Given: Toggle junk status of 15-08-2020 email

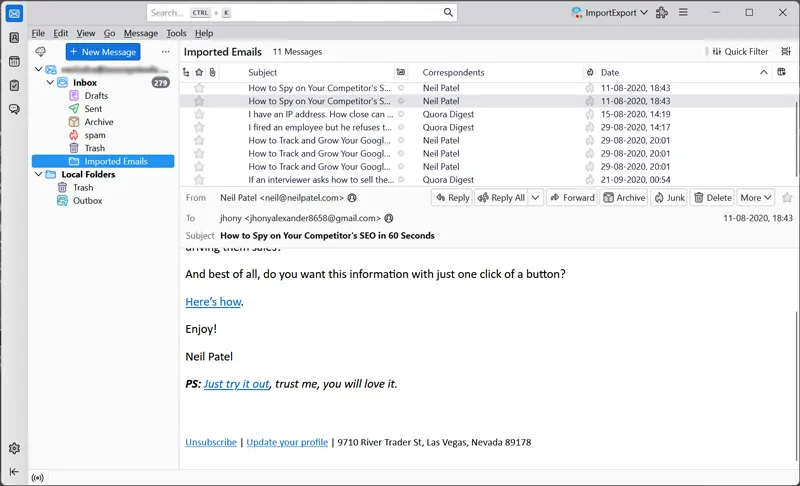Looking at the screenshot, I should tap(590, 114).
